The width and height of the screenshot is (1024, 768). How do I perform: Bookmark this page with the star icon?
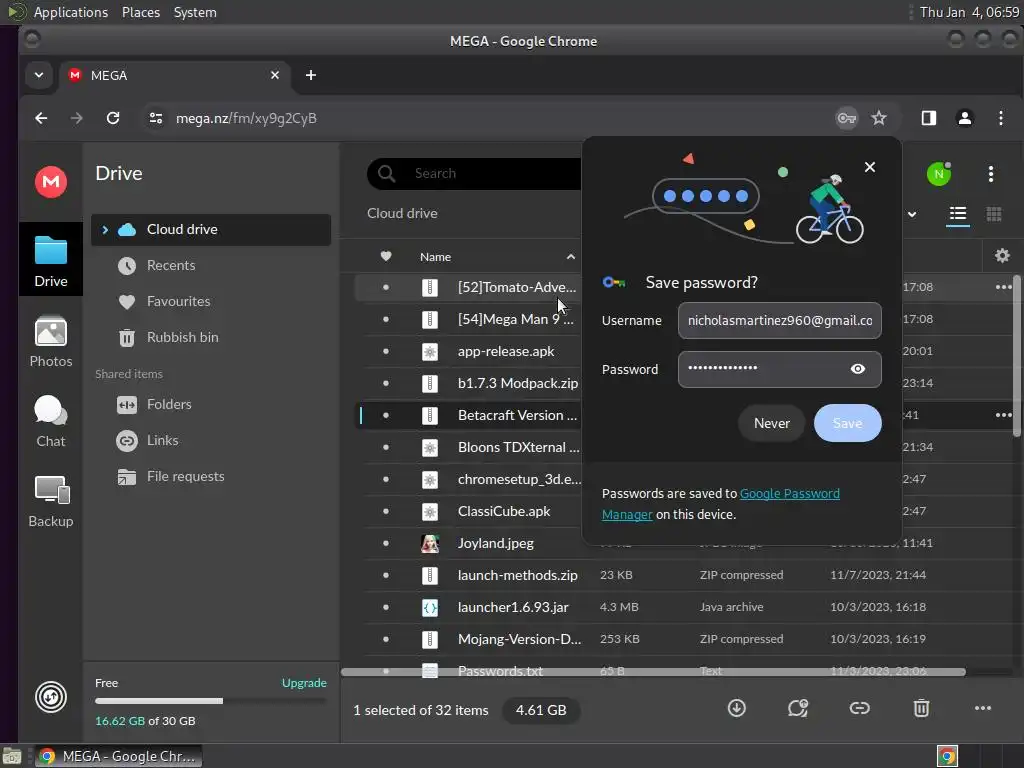click(879, 118)
